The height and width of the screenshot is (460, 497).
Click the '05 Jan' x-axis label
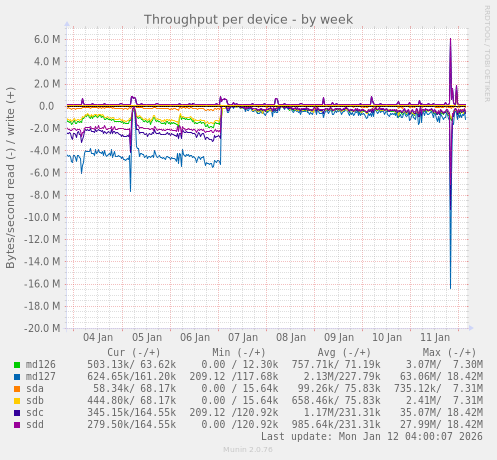click(x=147, y=337)
